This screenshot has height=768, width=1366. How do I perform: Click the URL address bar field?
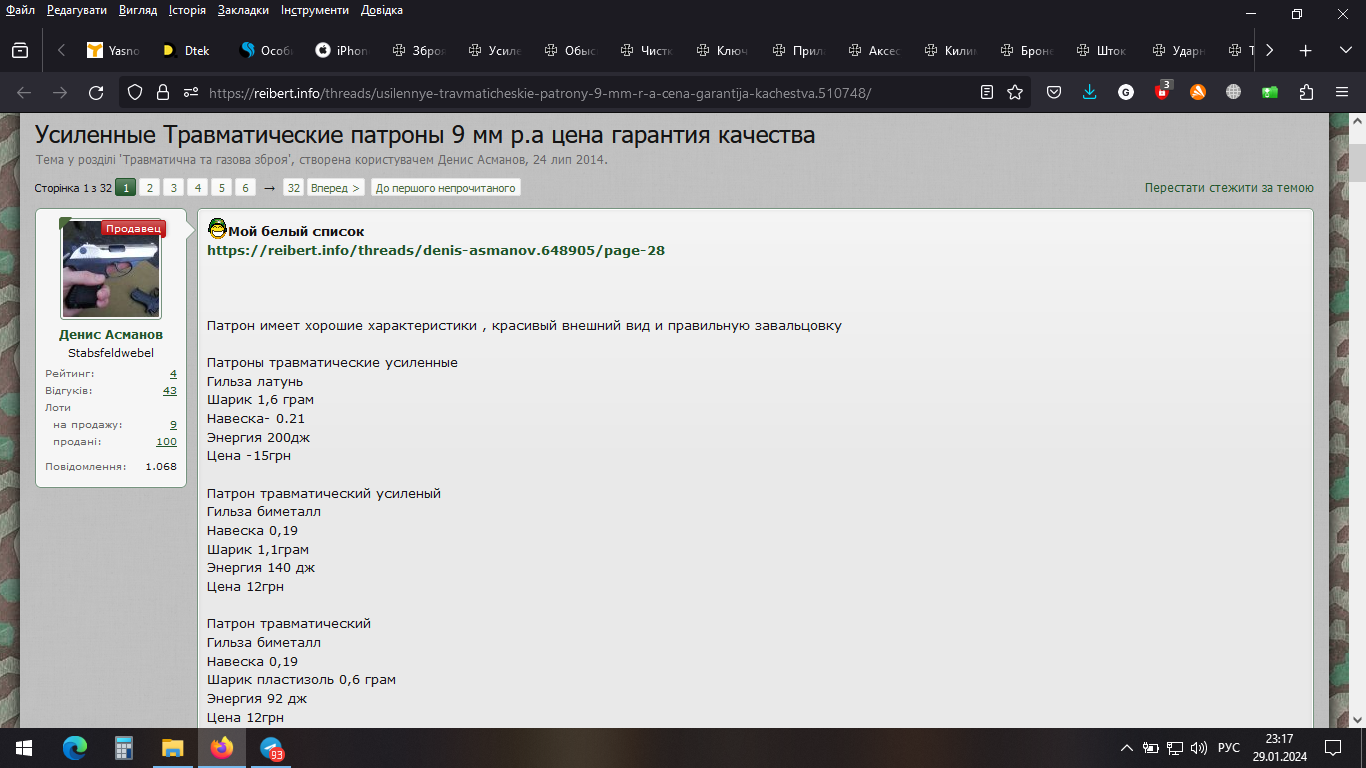click(580, 93)
